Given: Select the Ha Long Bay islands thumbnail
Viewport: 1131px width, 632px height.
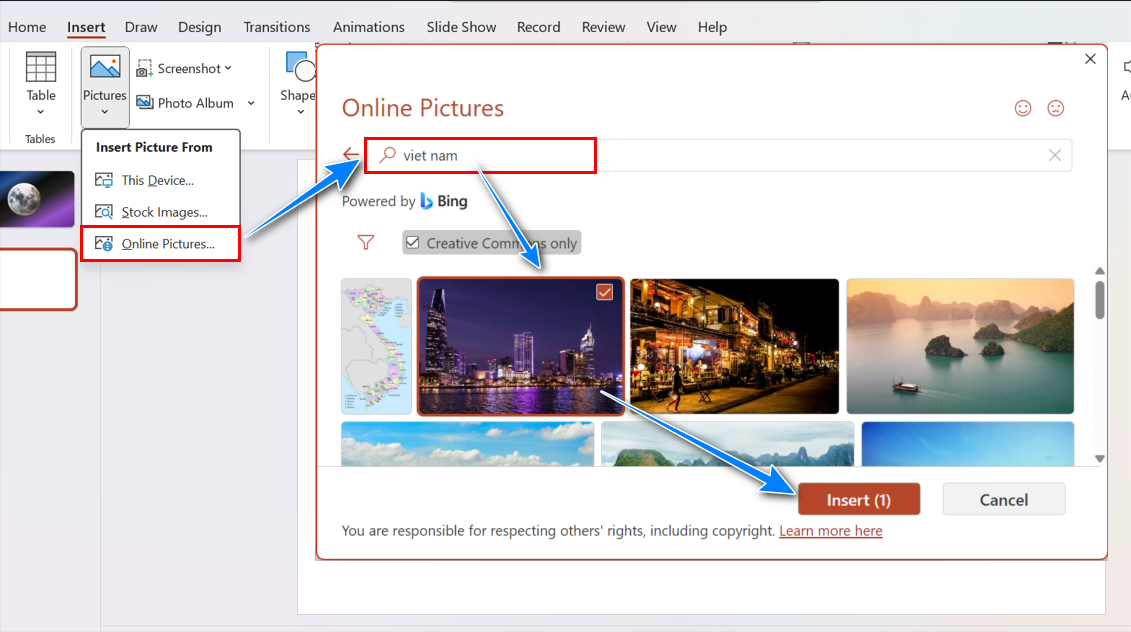Looking at the screenshot, I should [x=960, y=346].
